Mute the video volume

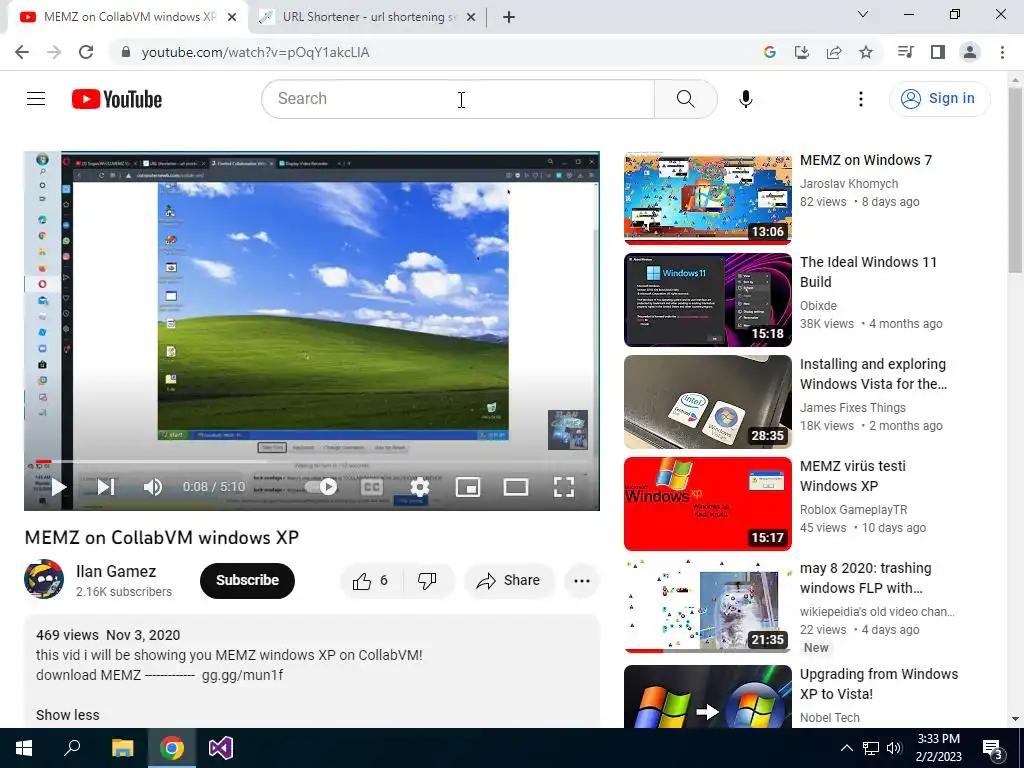coord(152,487)
